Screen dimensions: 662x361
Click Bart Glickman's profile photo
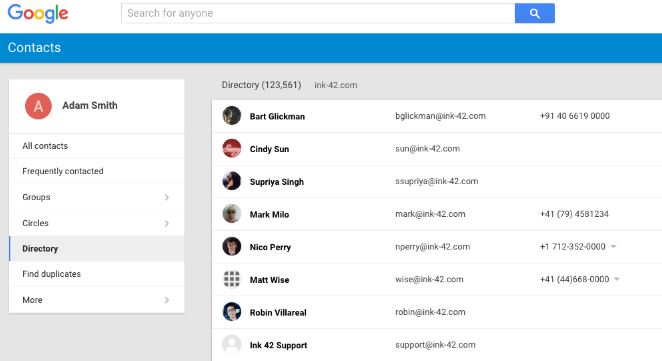[x=232, y=116]
